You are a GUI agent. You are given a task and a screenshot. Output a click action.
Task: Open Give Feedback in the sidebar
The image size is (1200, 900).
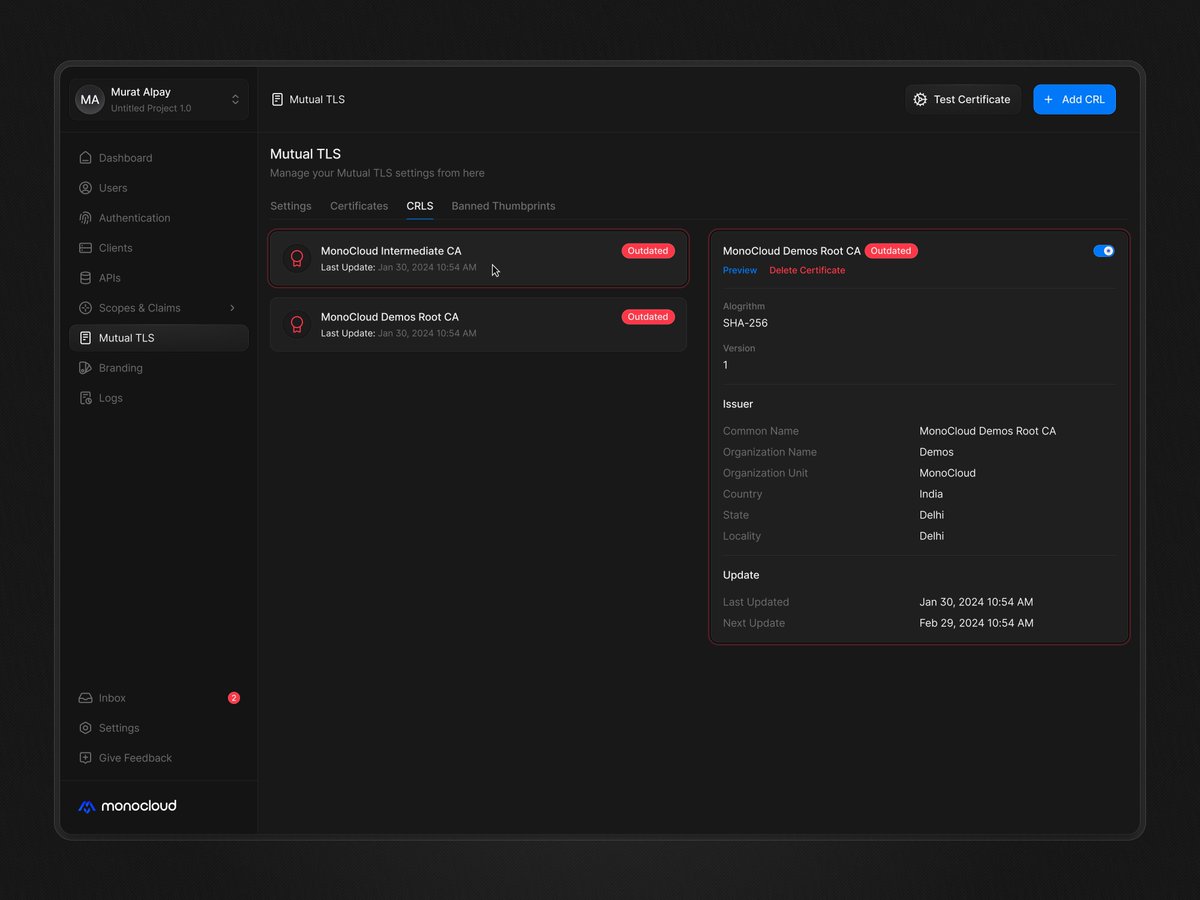(159, 758)
